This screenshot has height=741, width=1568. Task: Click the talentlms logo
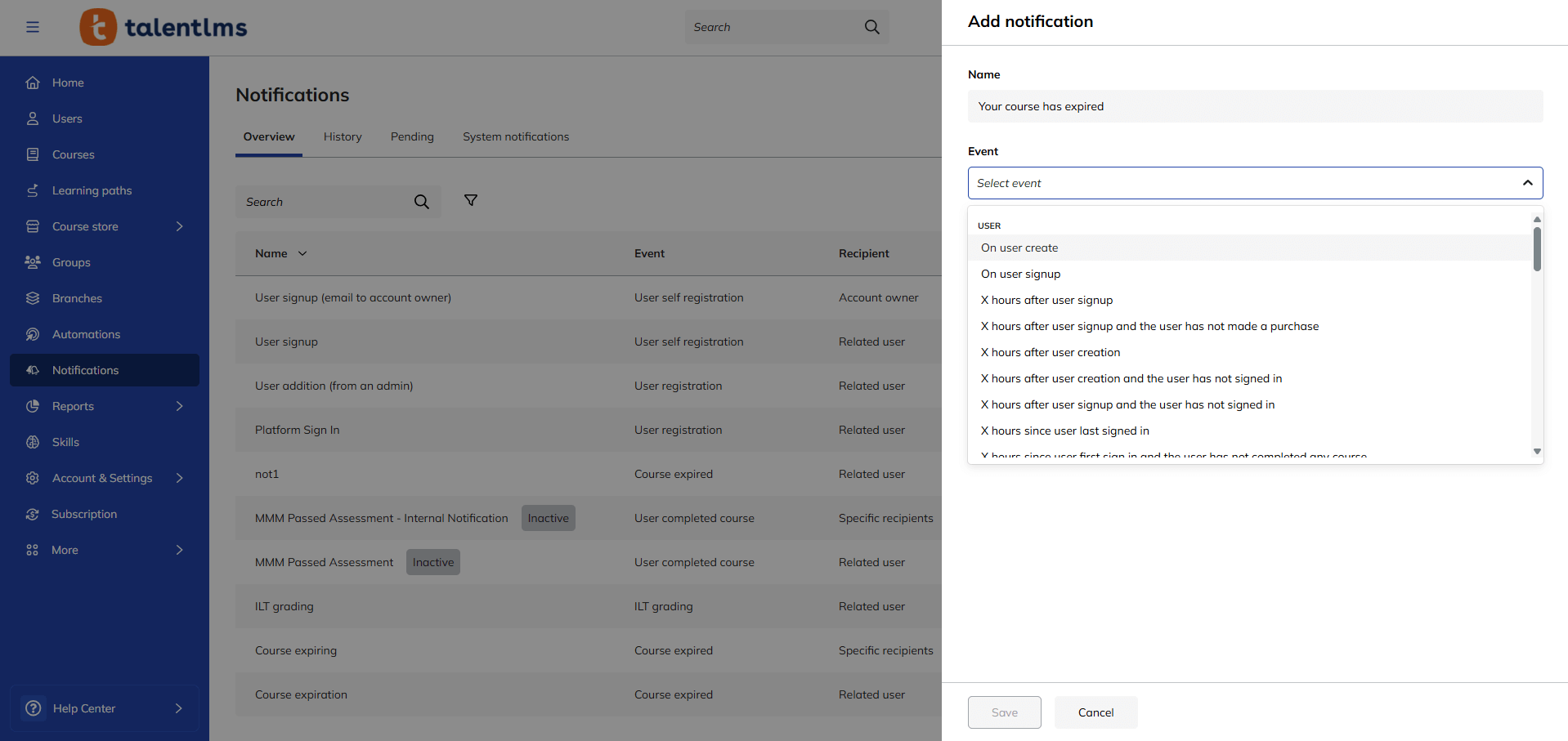[163, 26]
